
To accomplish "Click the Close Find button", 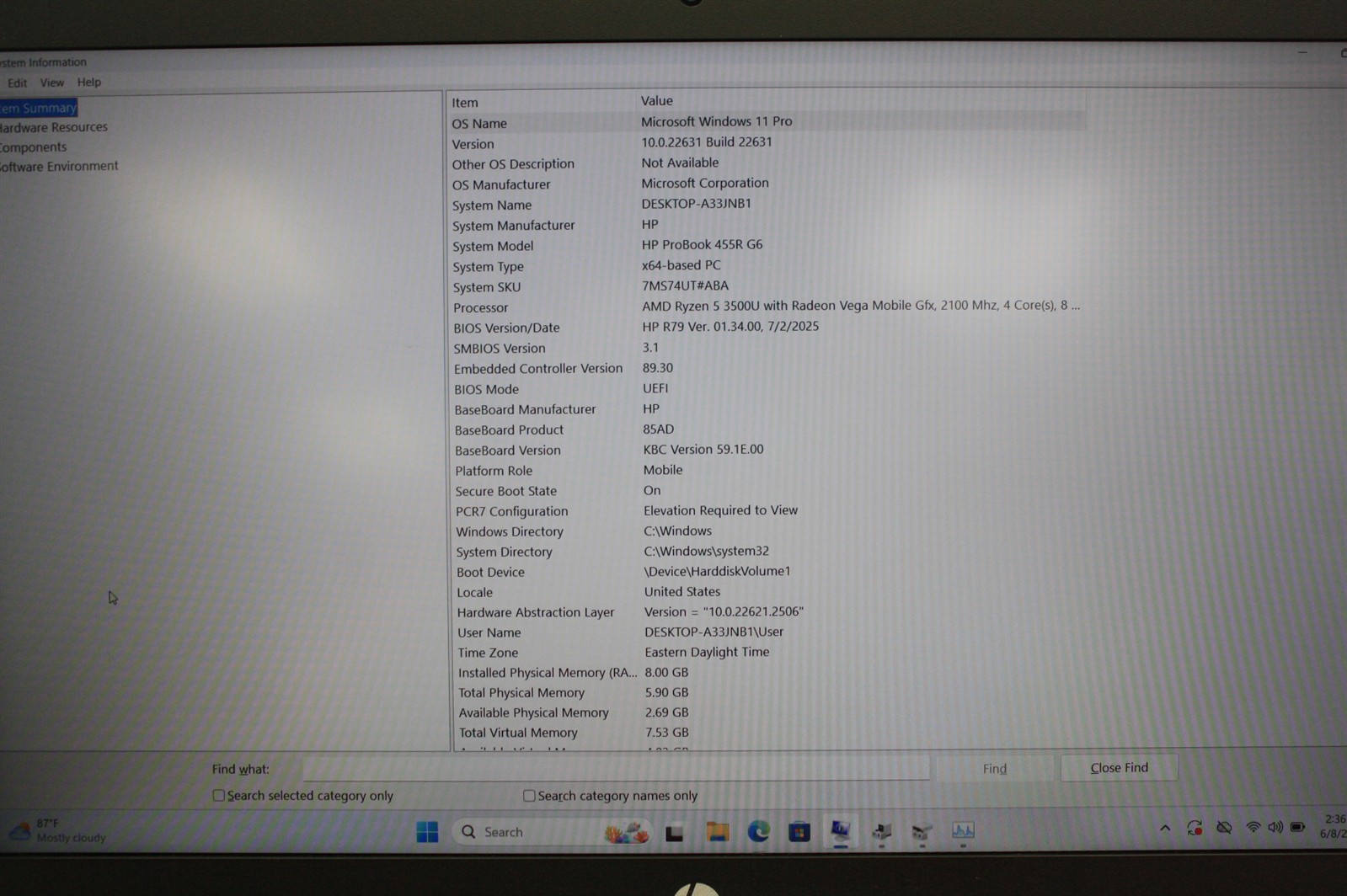I will pos(1119,767).
